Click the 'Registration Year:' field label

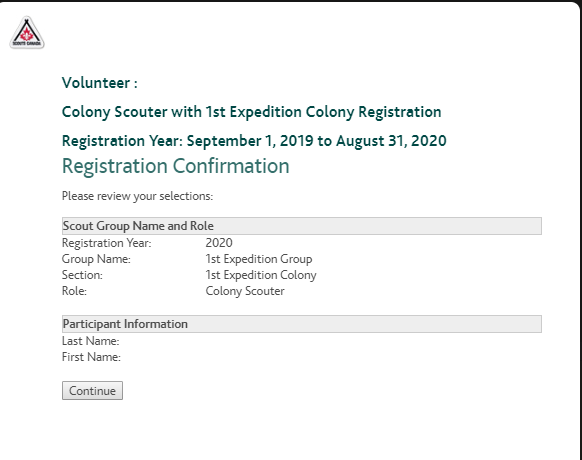tap(107, 243)
